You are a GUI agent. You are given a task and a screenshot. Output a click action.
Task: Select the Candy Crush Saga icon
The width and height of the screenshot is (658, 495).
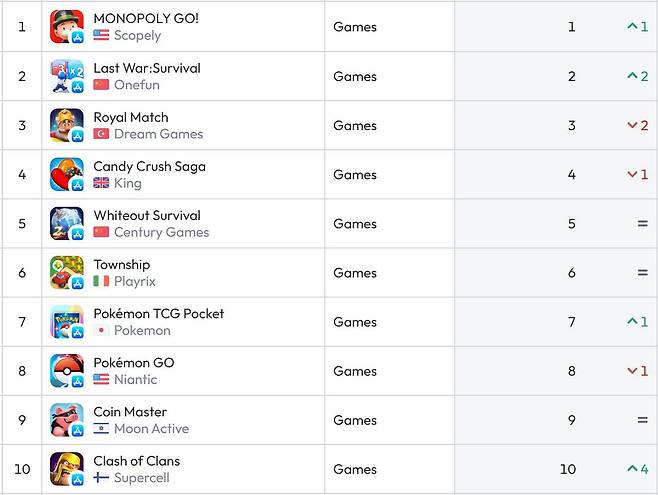67,174
